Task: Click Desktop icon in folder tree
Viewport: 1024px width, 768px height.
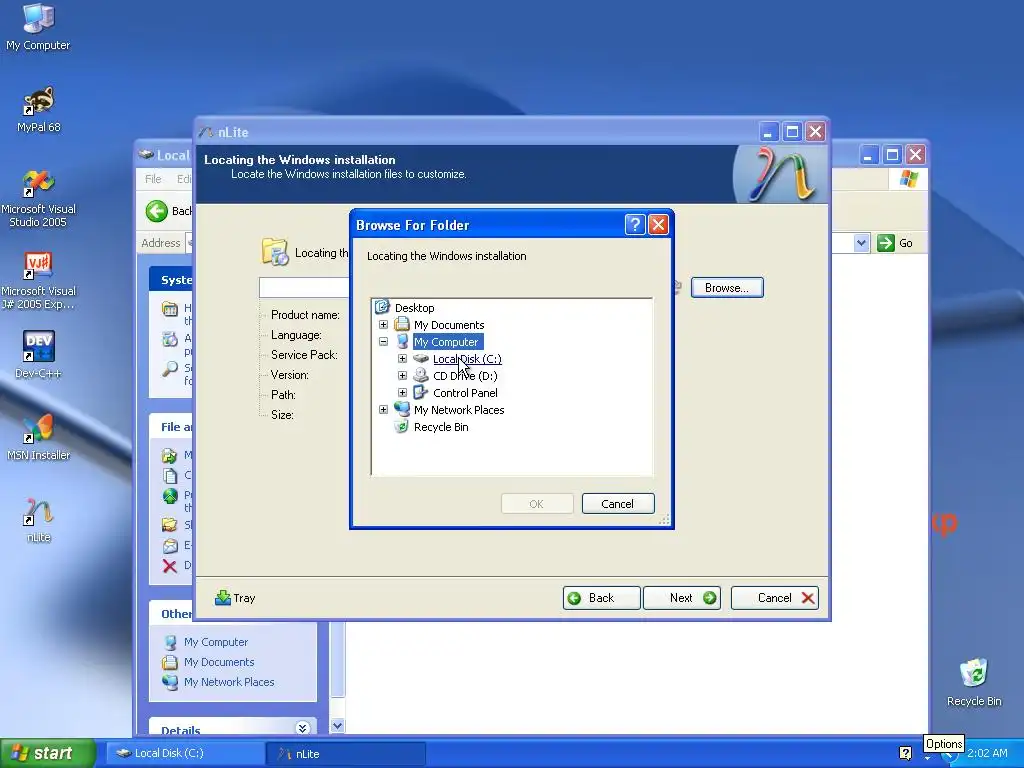Action: click(382, 307)
